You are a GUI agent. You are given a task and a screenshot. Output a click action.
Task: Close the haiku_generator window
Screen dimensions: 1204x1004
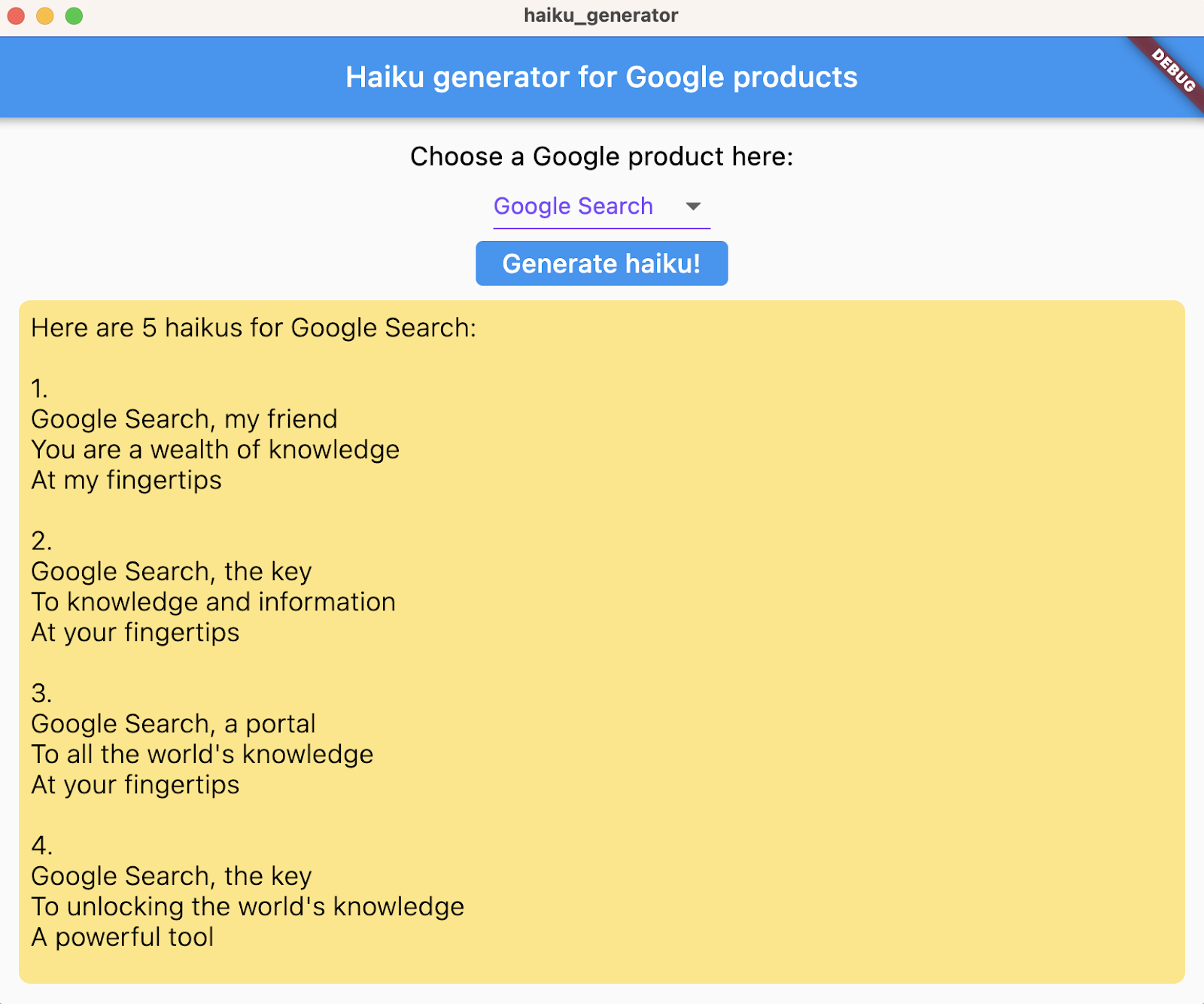point(16,16)
